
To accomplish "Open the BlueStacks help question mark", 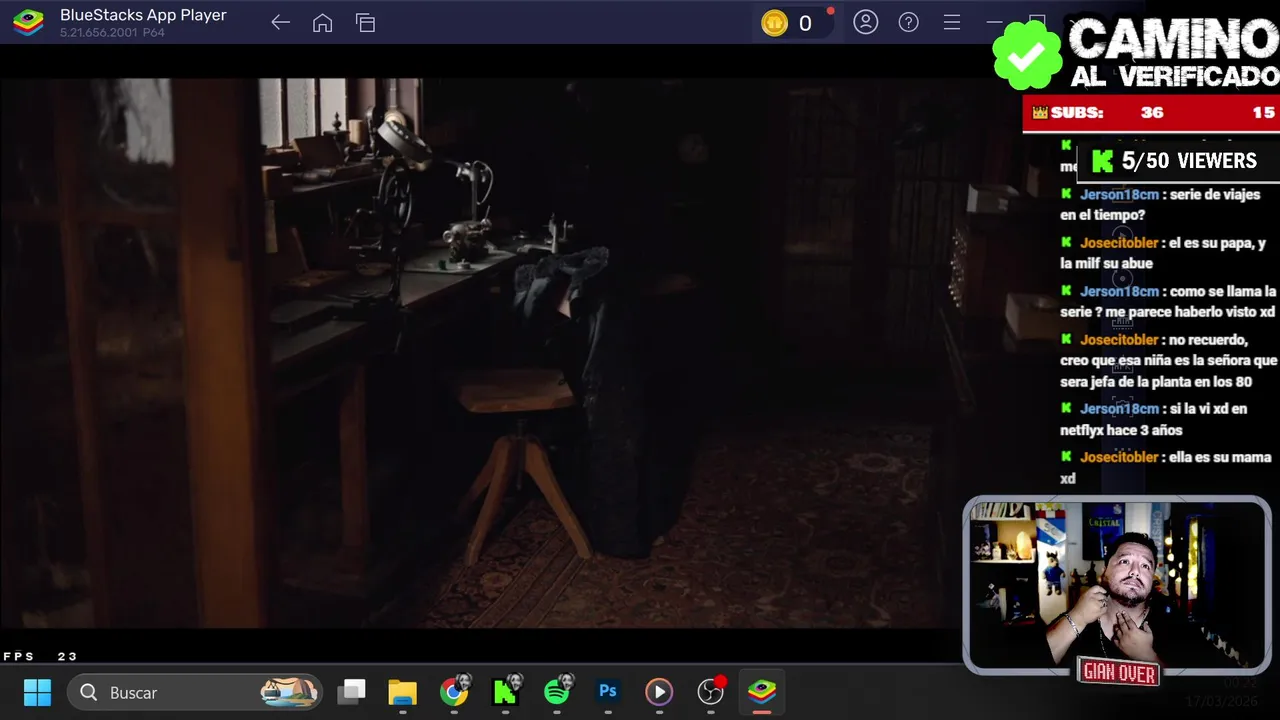I will coord(909,22).
